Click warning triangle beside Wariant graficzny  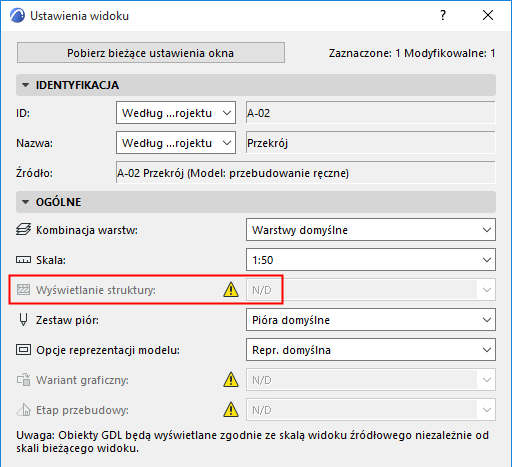(x=231, y=379)
